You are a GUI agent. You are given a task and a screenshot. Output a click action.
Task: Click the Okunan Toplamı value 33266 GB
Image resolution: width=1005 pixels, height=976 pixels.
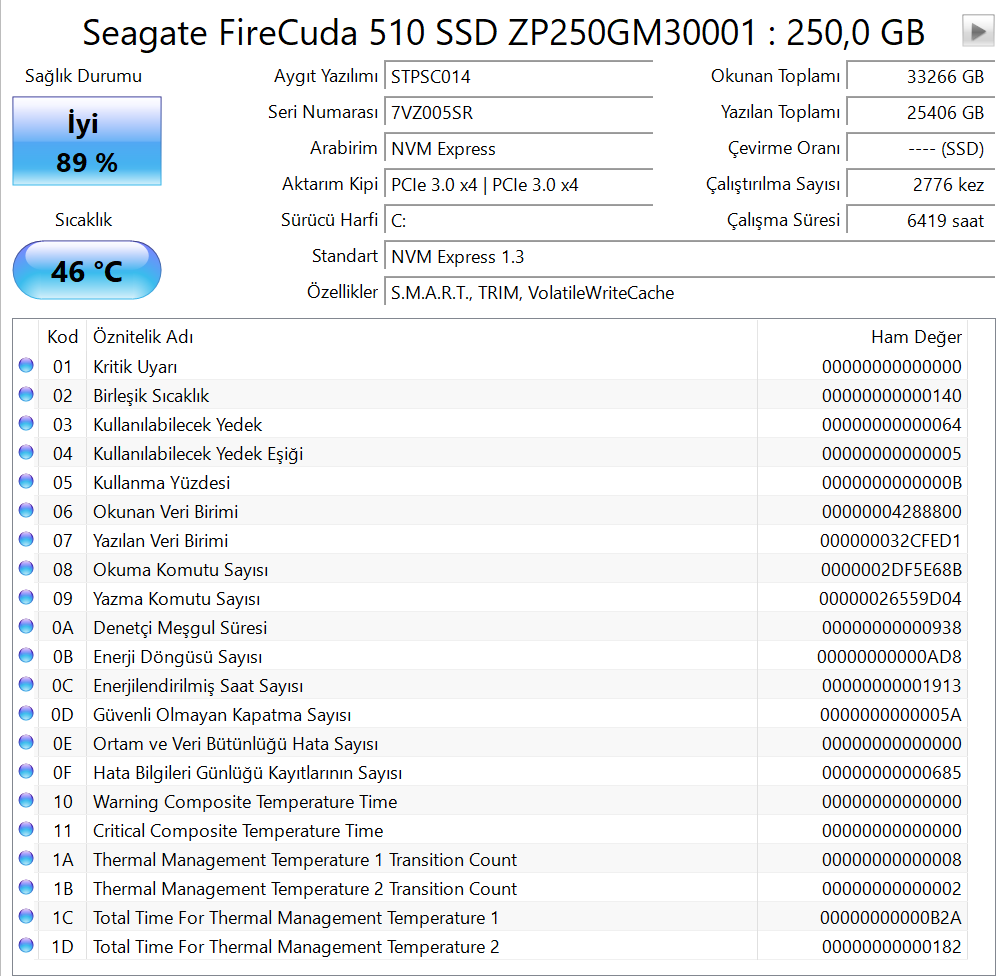(x=918, y=77)
